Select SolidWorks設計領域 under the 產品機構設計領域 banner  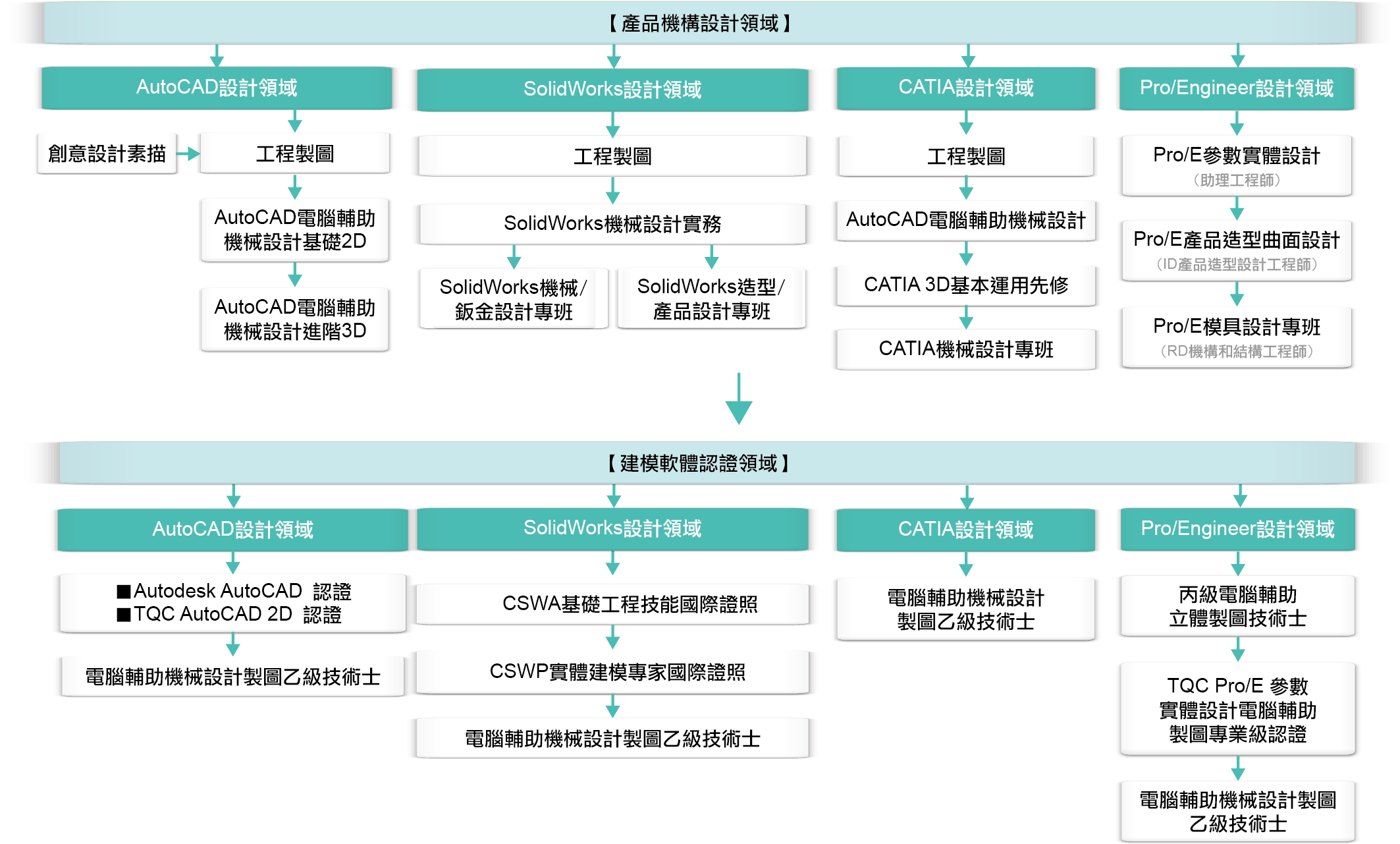pos(612,89)
